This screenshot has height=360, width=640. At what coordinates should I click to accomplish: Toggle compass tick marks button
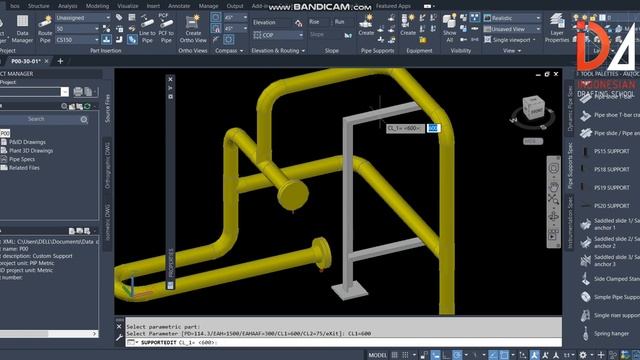[229, 40]
